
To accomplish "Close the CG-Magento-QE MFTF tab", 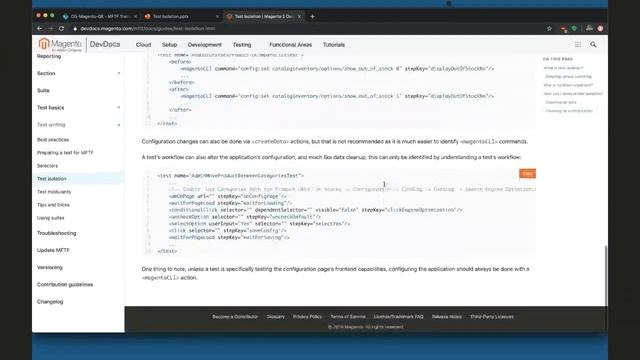I will click(136, 16).
